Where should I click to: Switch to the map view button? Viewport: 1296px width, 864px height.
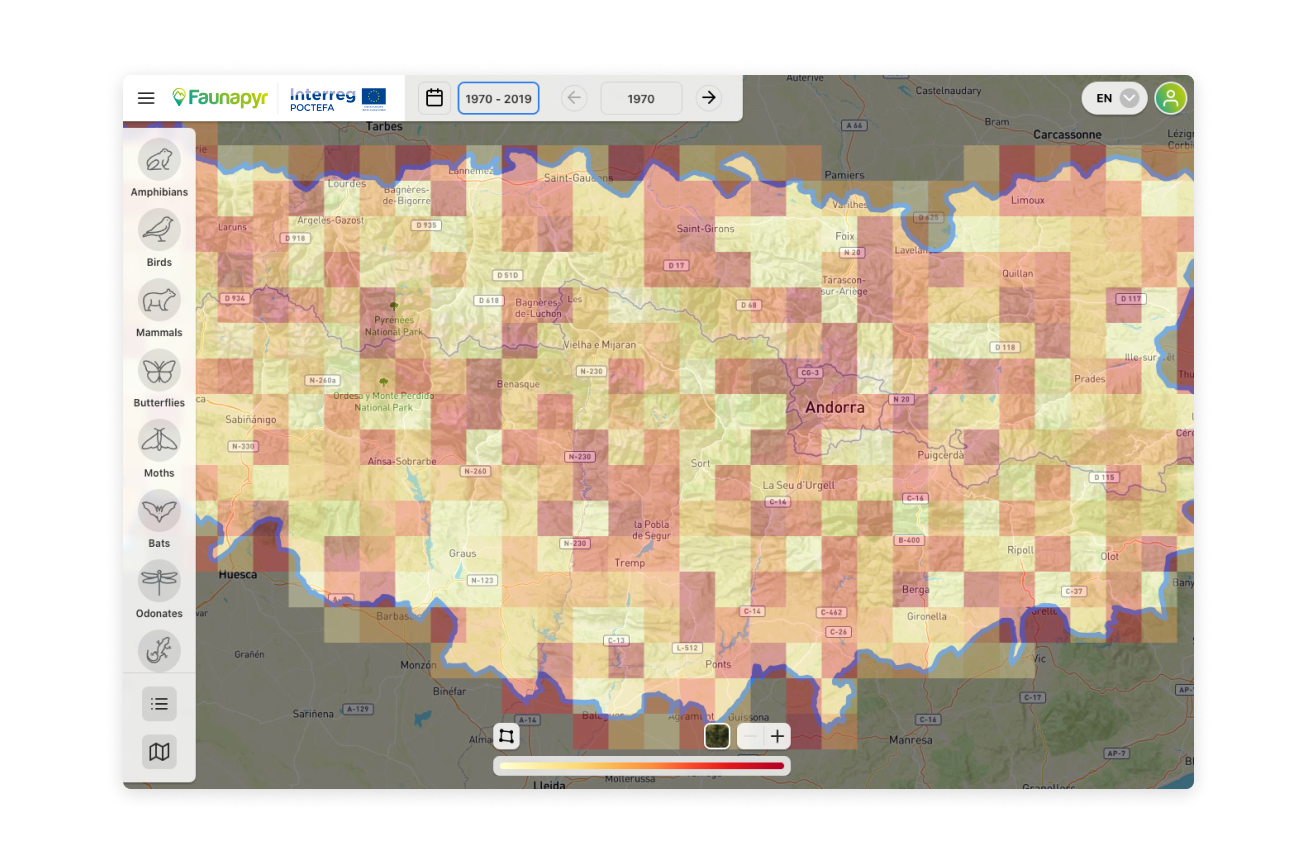[159, 751]
